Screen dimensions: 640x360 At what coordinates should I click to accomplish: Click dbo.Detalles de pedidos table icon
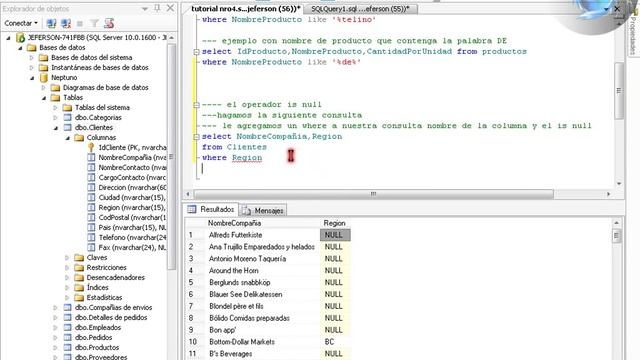68,318
